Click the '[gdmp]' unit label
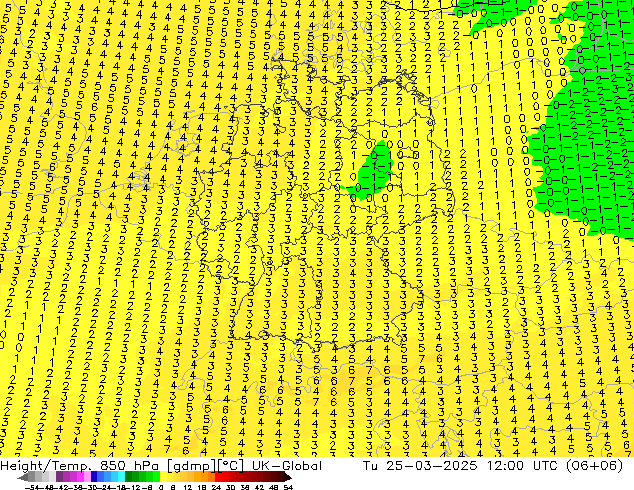Image resolution: width=634 pixels, height=490 pixels. click(x=192, y=466)
